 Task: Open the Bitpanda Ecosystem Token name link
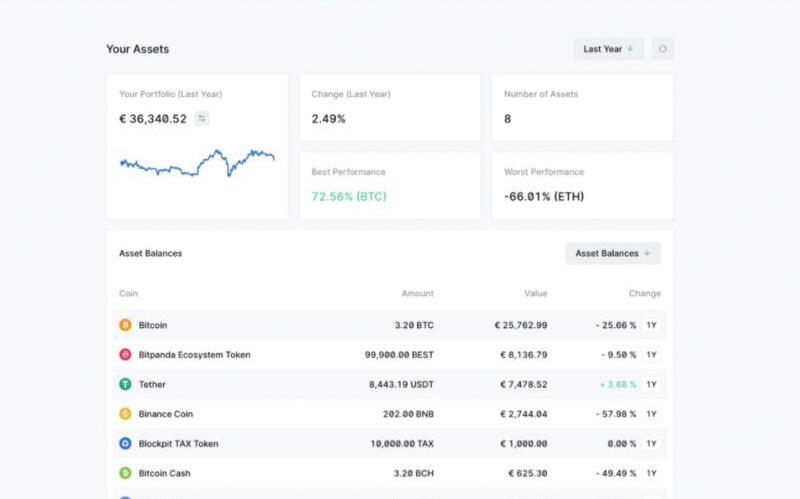click(194, 355)
